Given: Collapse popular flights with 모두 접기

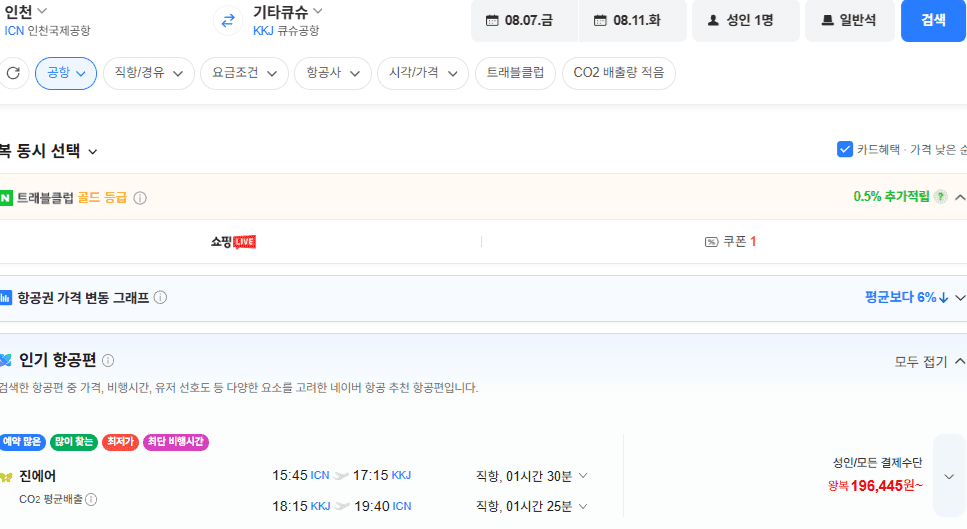Looking at the screenshot, I should coord(930,362).
